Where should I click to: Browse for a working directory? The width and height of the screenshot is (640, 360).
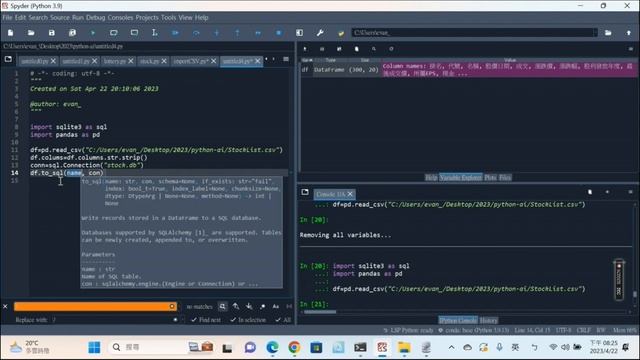point(608,33)
